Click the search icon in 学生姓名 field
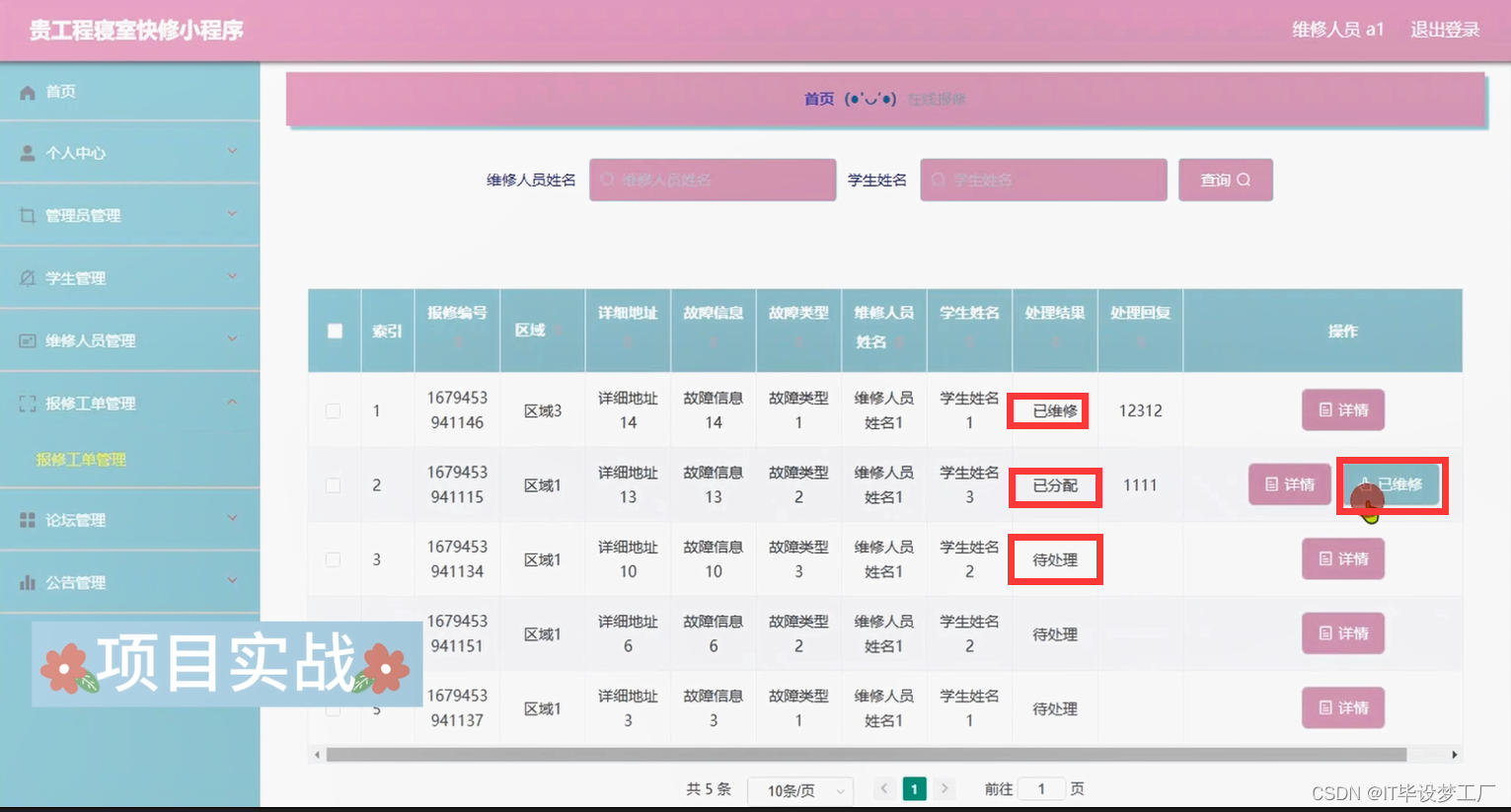The height and width of the screenshot is (812, 1511). (939, 180)
